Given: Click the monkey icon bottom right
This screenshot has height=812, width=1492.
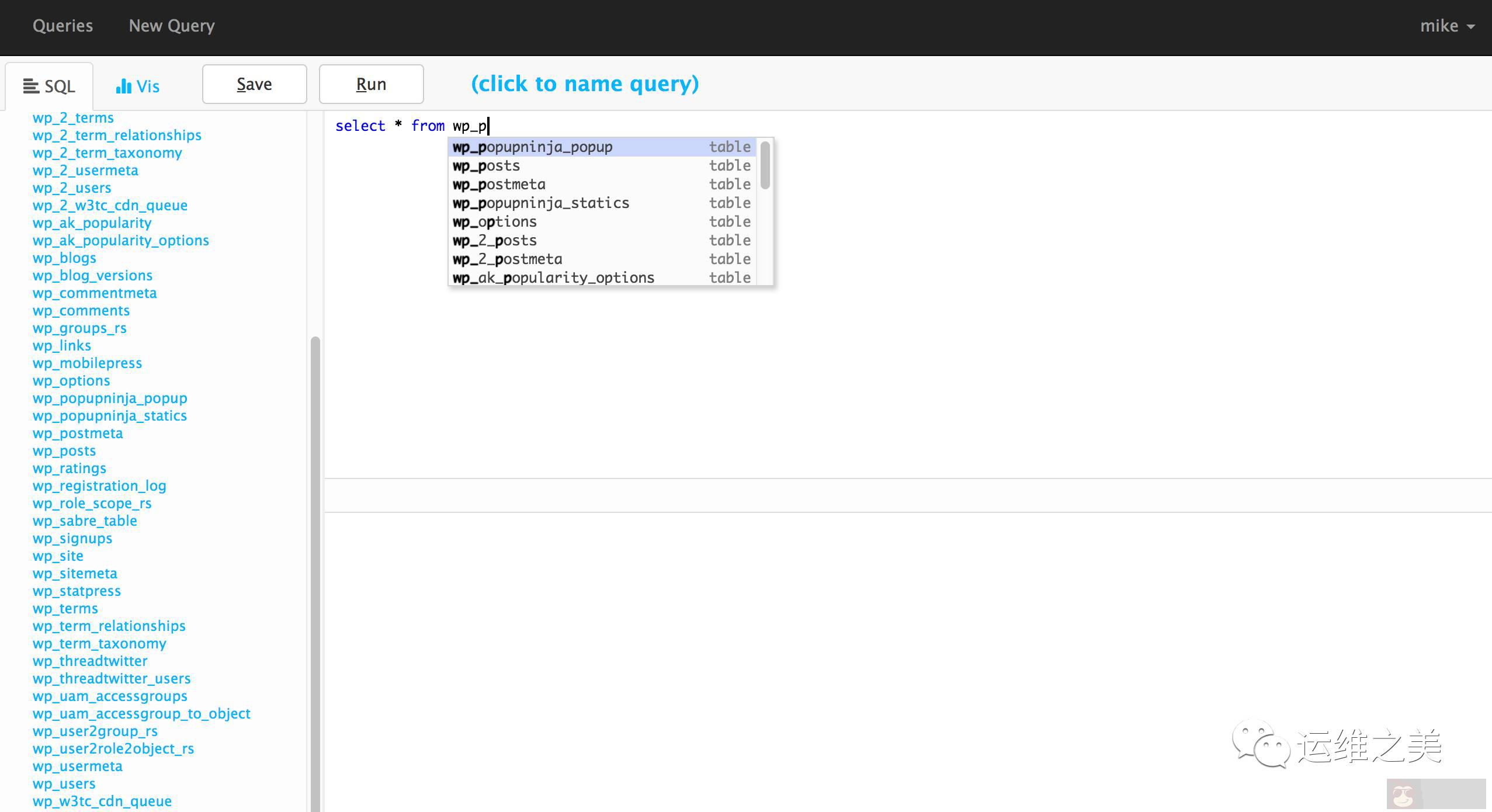Looking at the screenshot, I should tap(1403, 795).
